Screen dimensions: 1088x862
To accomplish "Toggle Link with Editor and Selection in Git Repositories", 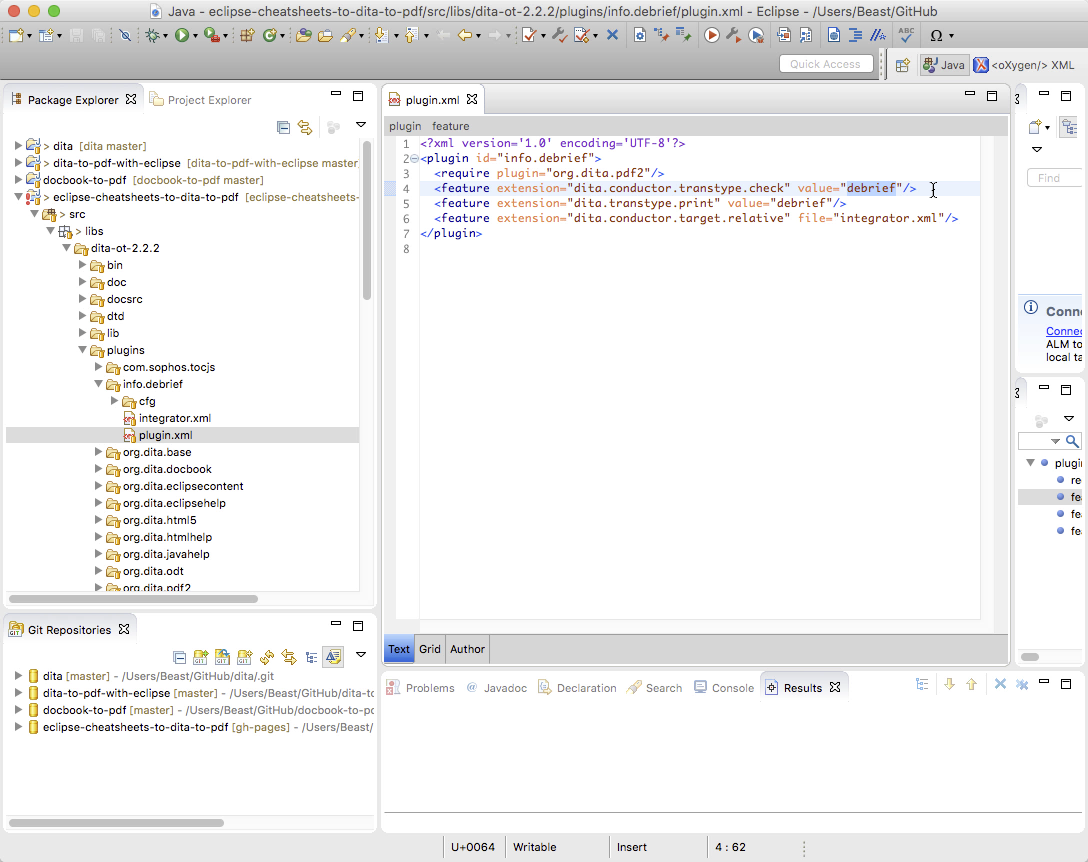I will tap(289, 657).
